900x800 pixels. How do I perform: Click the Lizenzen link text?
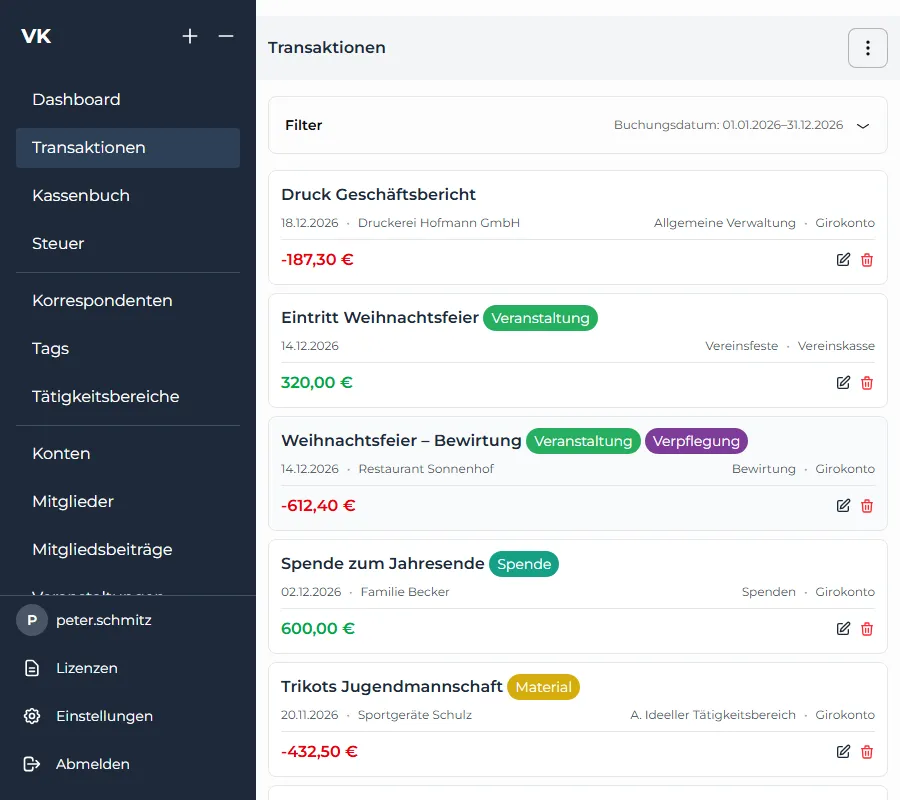[87, 669]
